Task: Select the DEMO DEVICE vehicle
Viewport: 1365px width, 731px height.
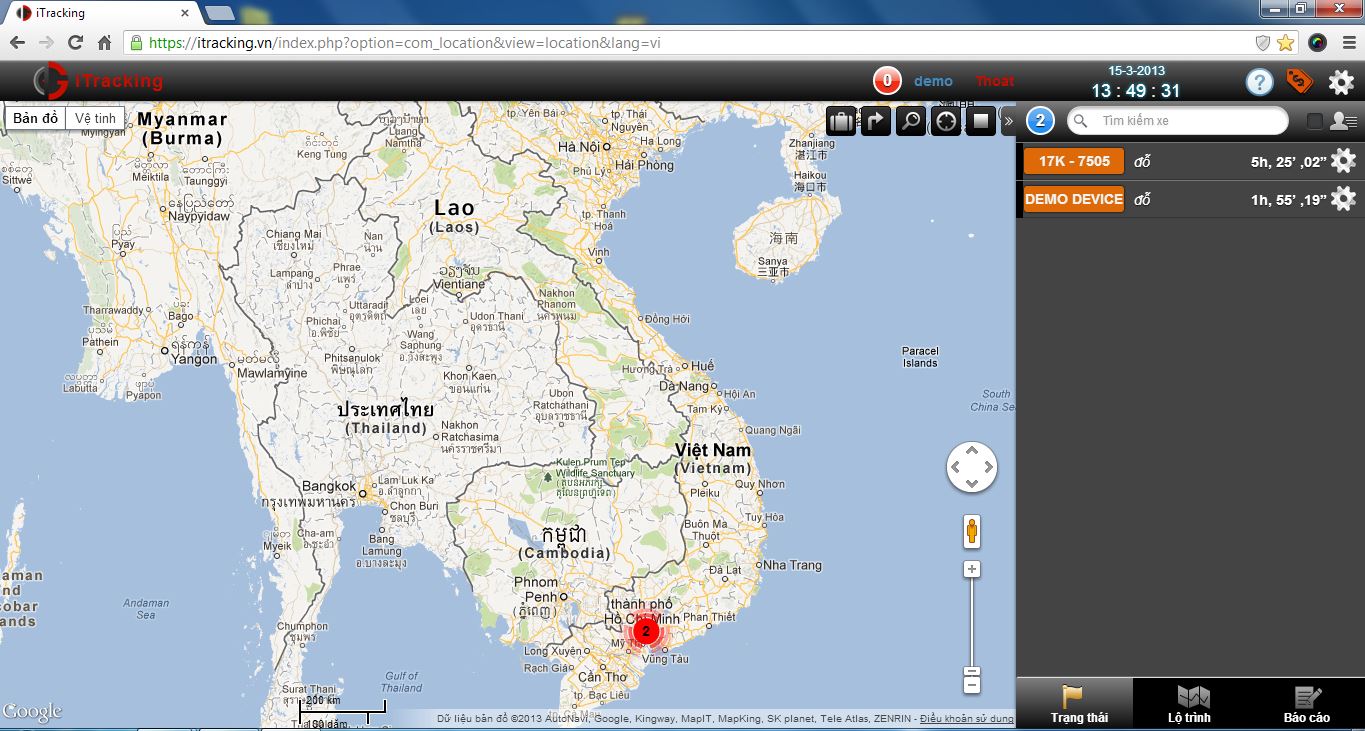Action: pos(1074,199)
